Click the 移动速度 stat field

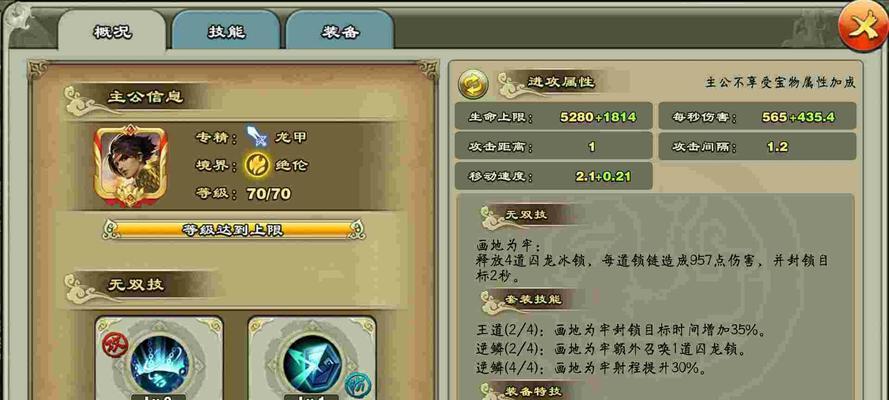coord(553,176)
